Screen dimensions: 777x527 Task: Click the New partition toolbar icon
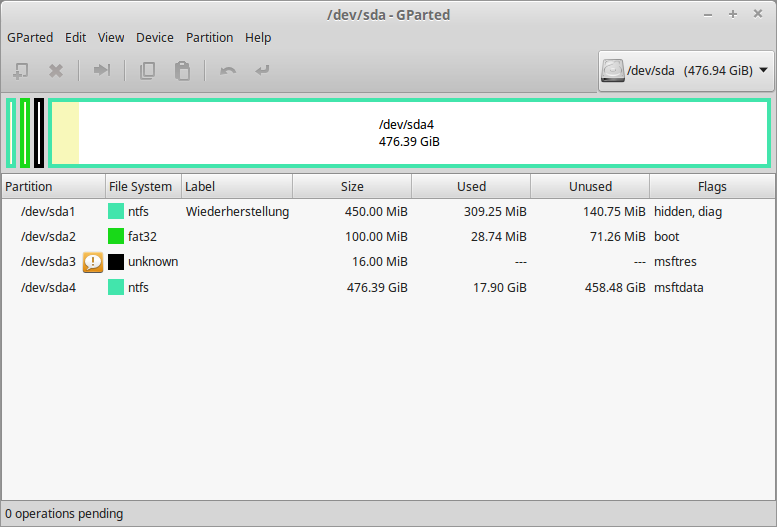[x=20, y=71]
